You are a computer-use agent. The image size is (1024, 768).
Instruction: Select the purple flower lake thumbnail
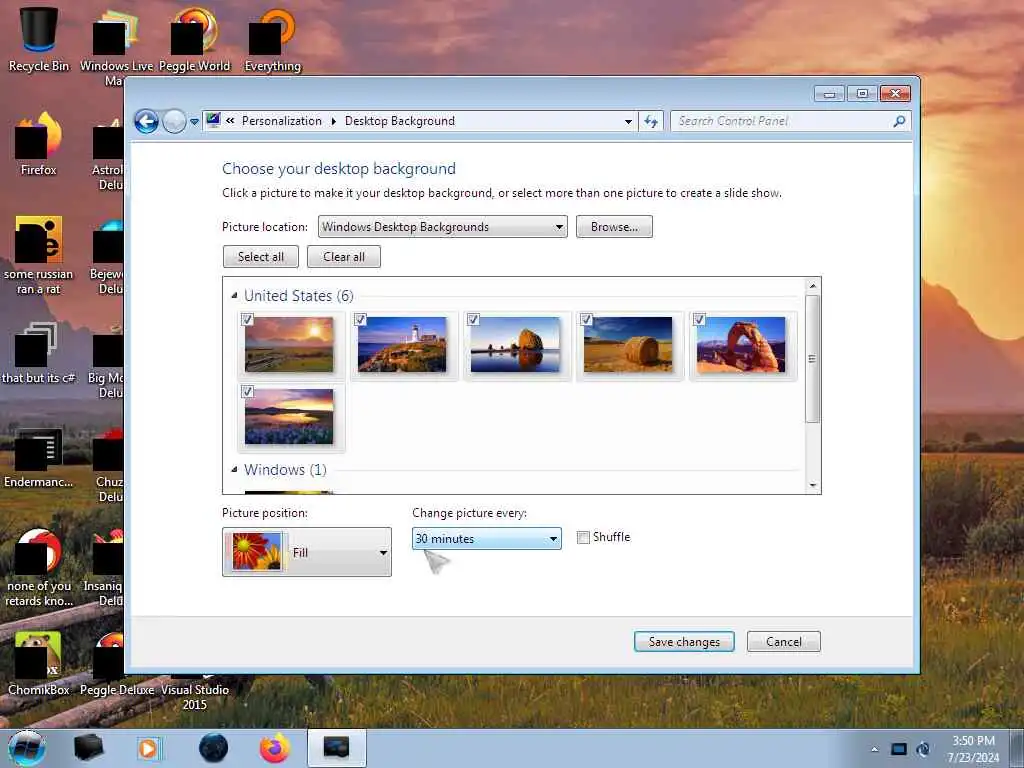click(x=289, y=417)
